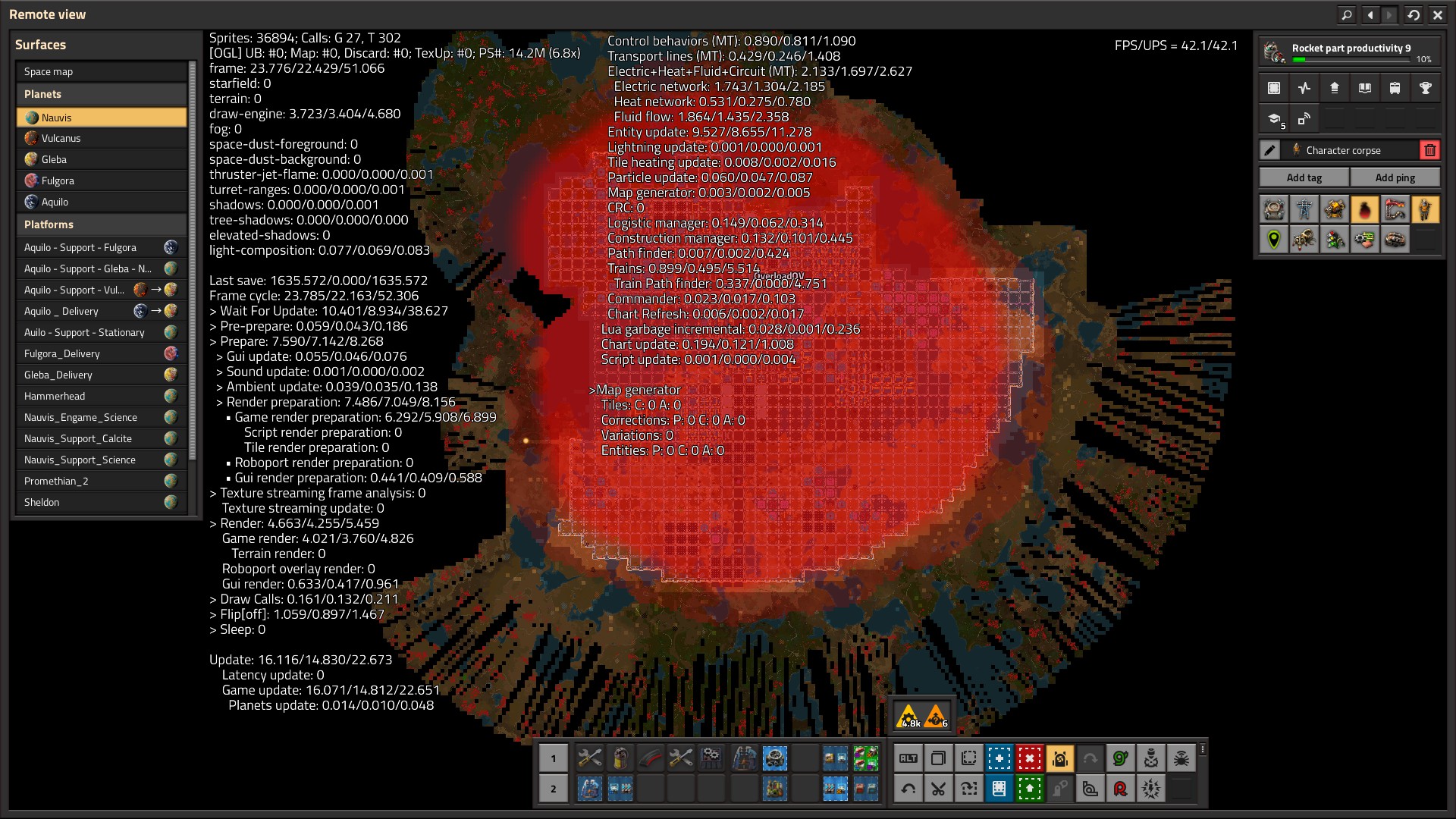Click the 4.8k yellow warning alert icon

point(908,716)
